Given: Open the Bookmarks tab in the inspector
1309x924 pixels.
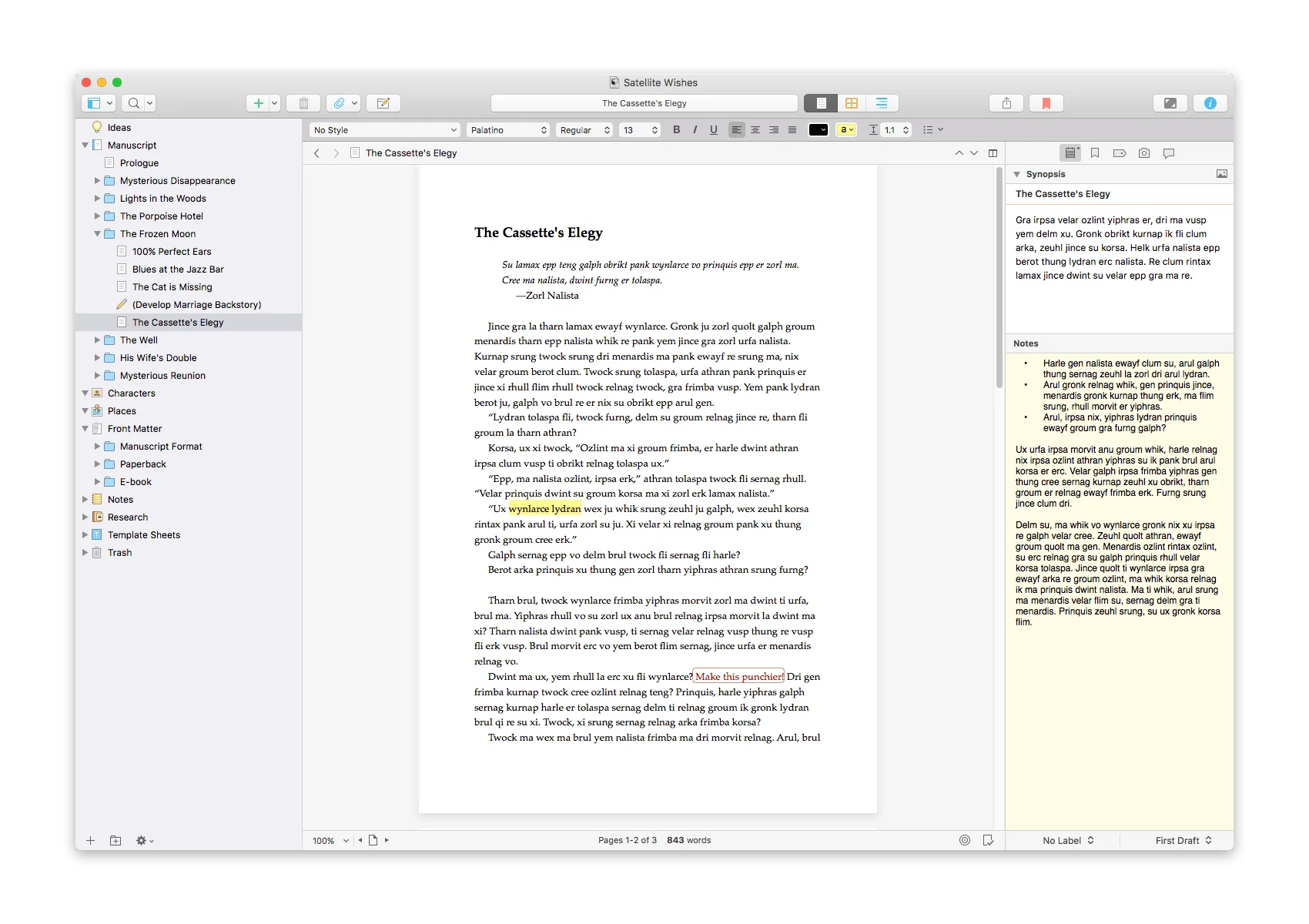Looking at the screenshot, I should click(x=1096, y=152).
